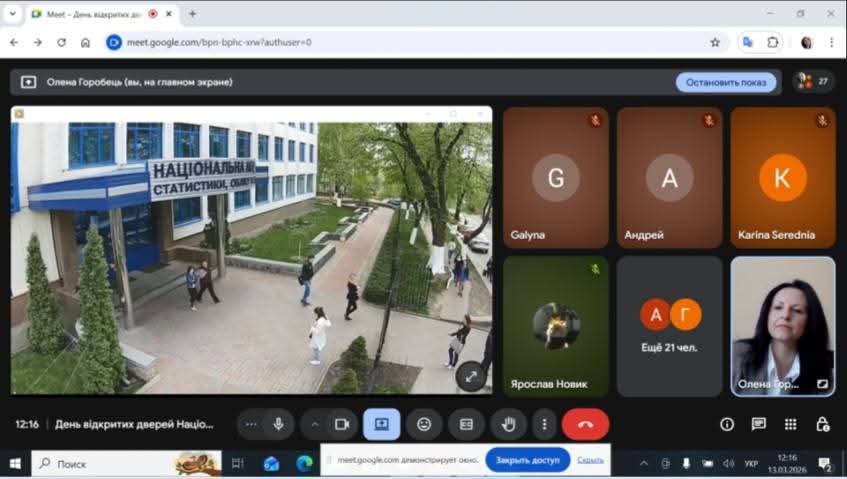Screen dimensions: 847x479
Task: Expand video settings chevron next to camera
Action: [x=315, y=424]
